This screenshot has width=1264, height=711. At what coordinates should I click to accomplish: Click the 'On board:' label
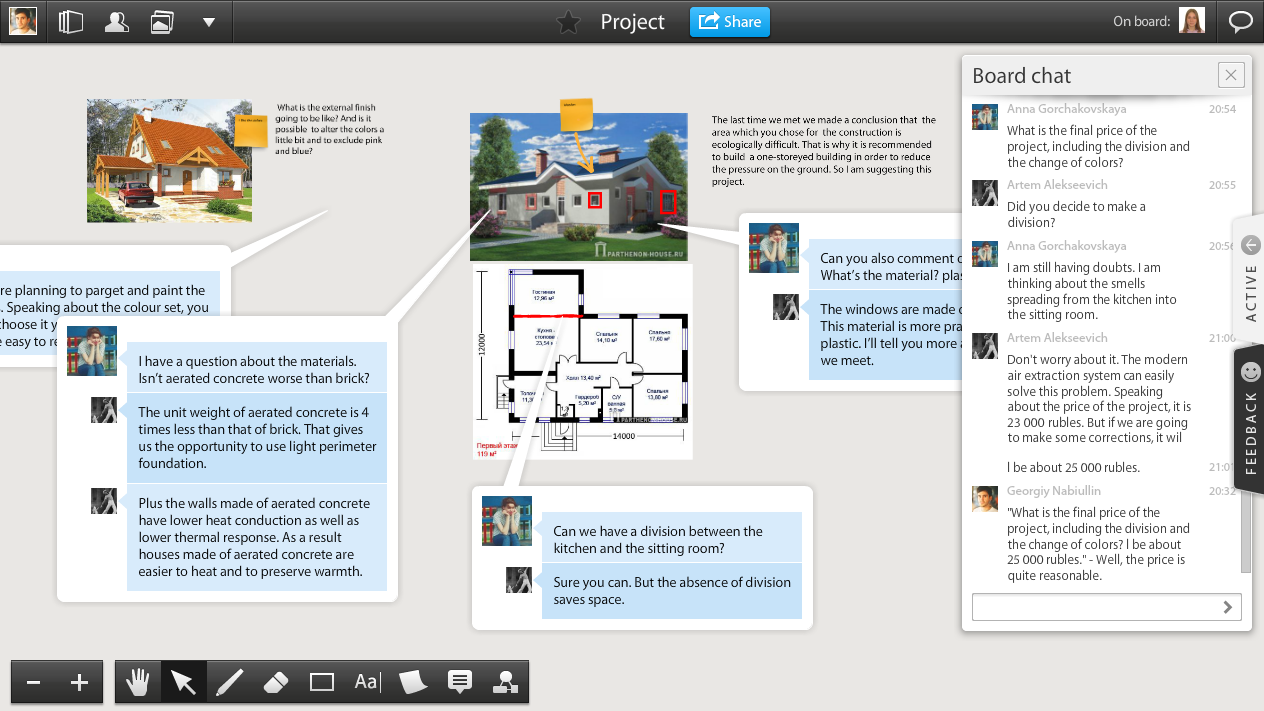click(x=1141, y=21)
